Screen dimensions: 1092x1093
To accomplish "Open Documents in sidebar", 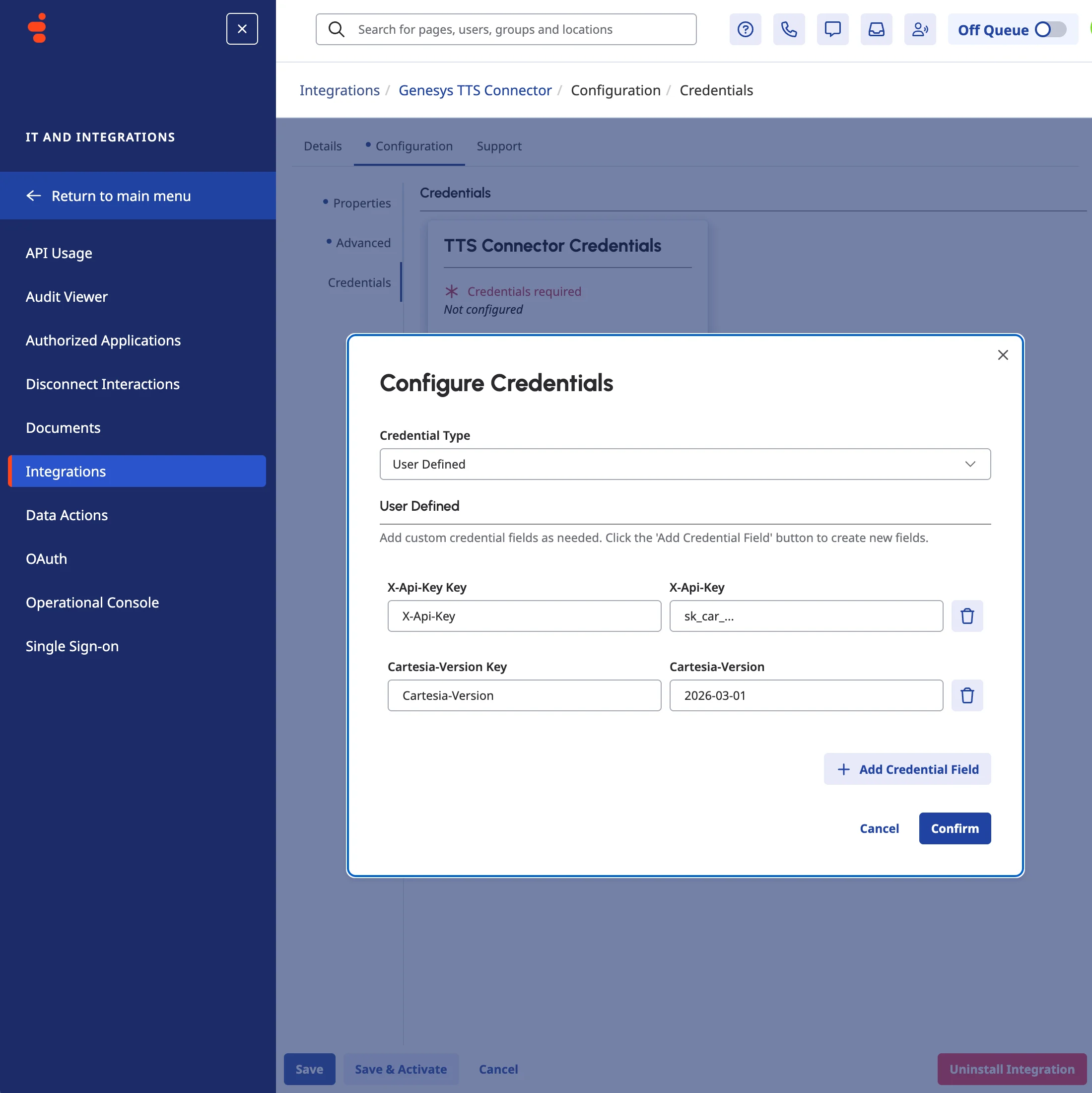I will click(x=63, y=428).
